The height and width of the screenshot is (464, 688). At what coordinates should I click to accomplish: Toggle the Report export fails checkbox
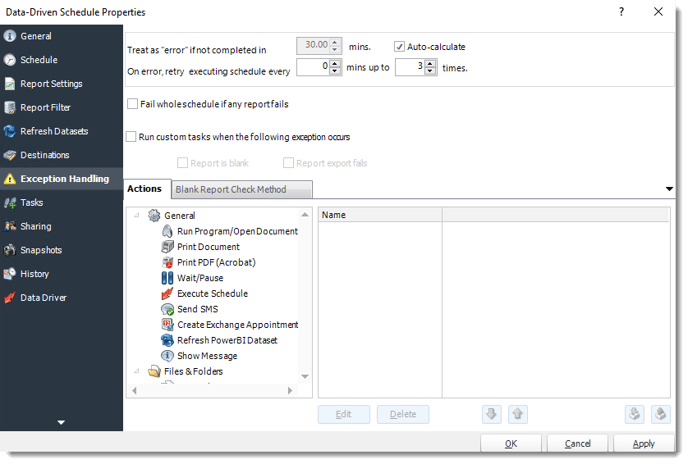(x=288, y=163)
